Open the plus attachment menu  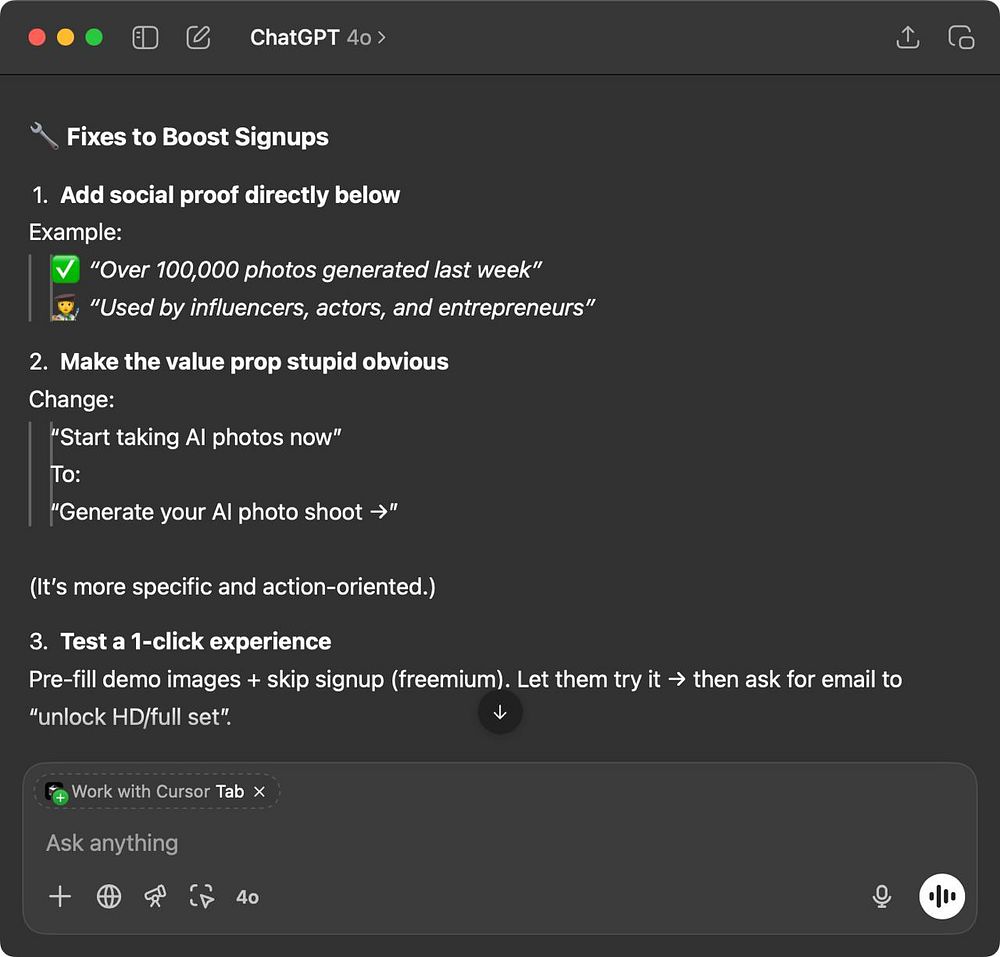coord(60,896)
